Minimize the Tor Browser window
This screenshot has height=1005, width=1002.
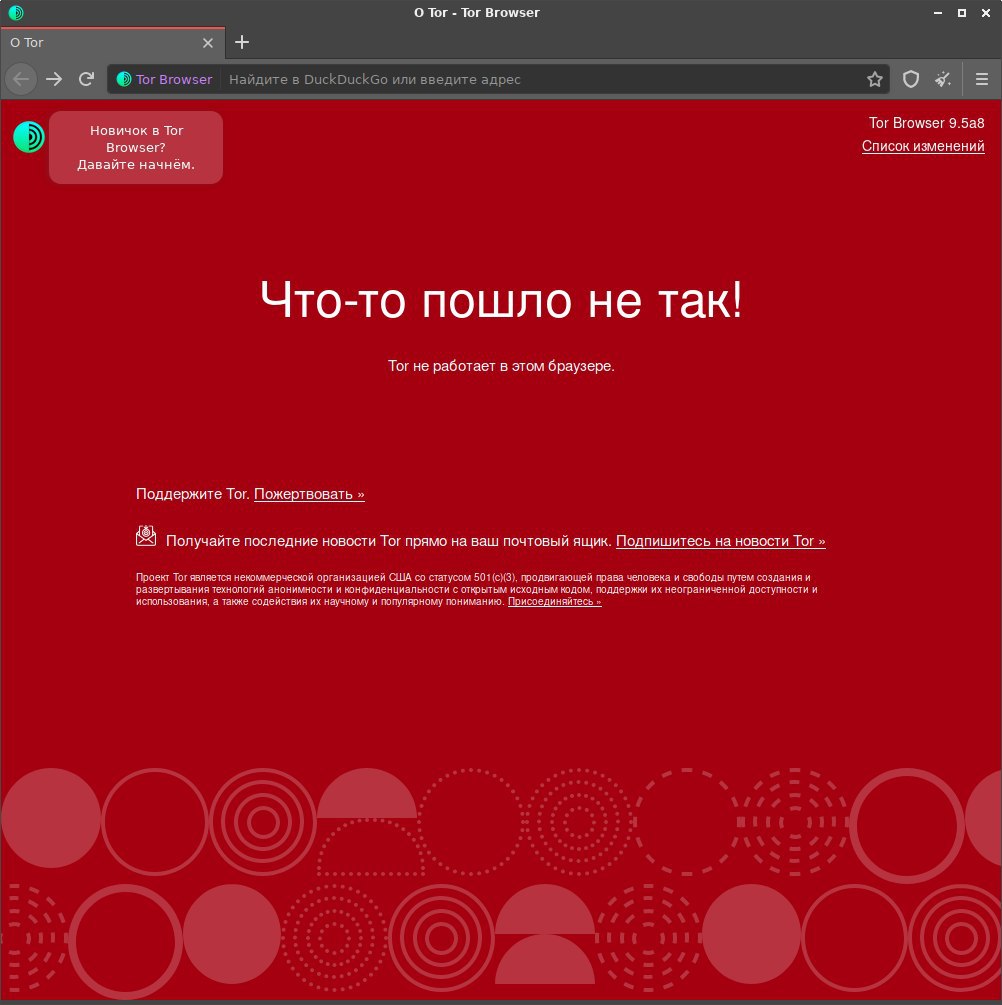(x=938, y=13)
